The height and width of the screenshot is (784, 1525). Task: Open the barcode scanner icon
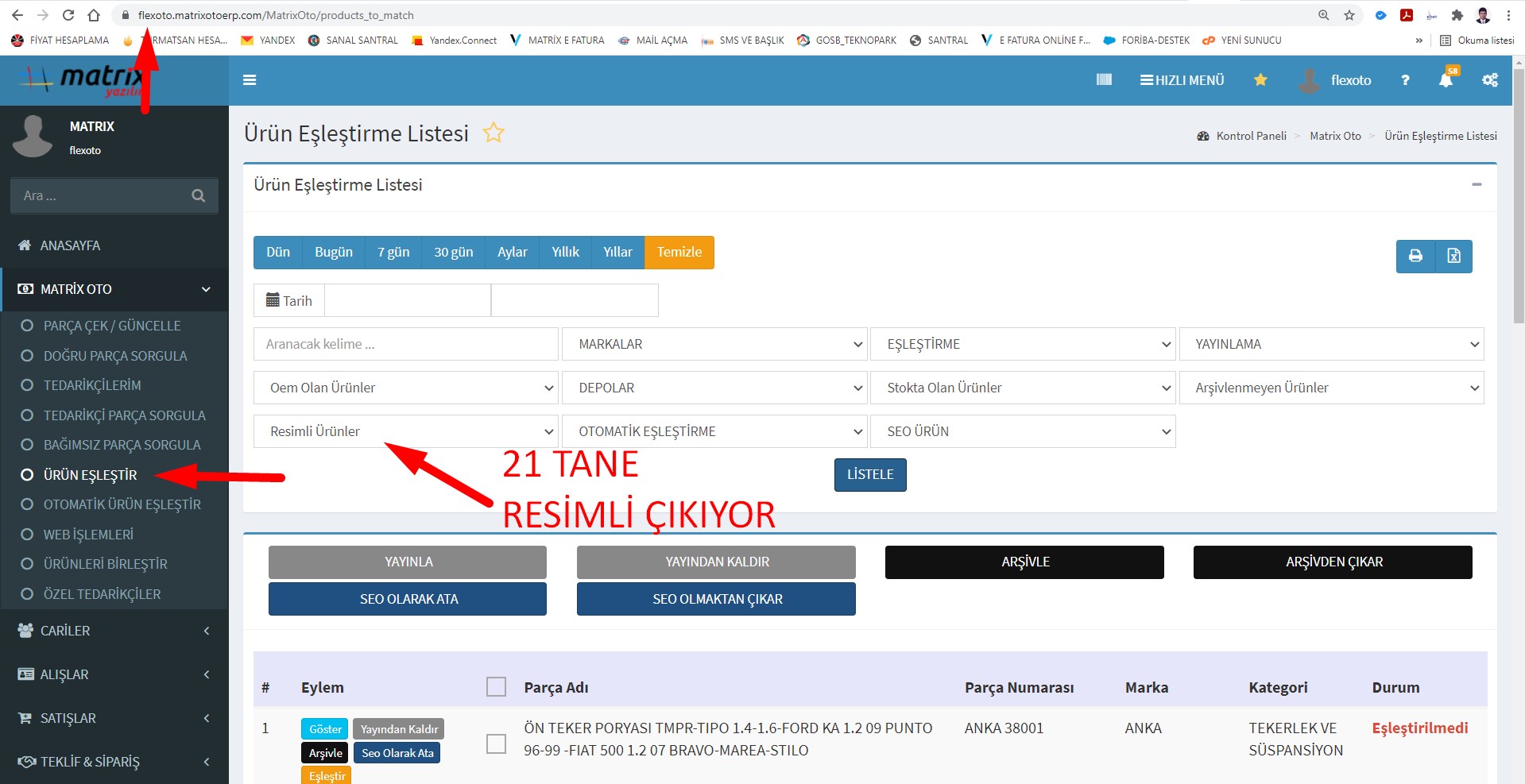click(1104, 80)
